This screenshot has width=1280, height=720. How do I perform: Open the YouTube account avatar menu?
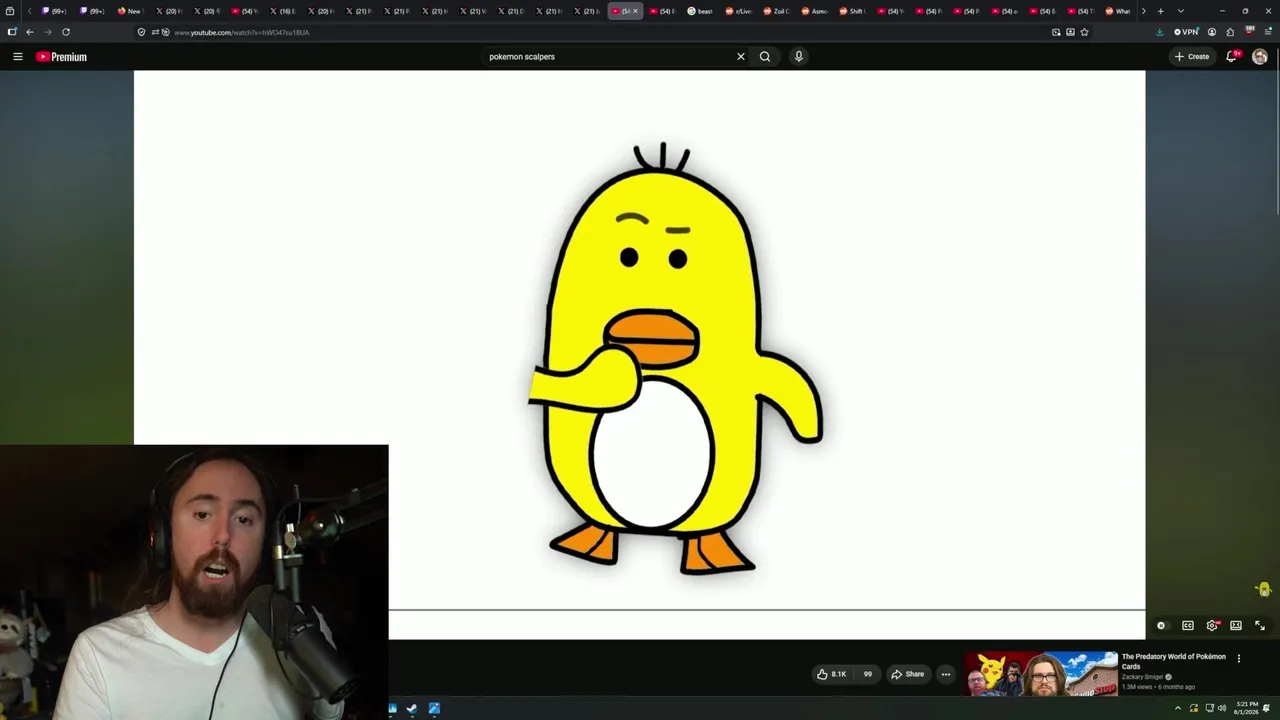[x=1260, y=57]
